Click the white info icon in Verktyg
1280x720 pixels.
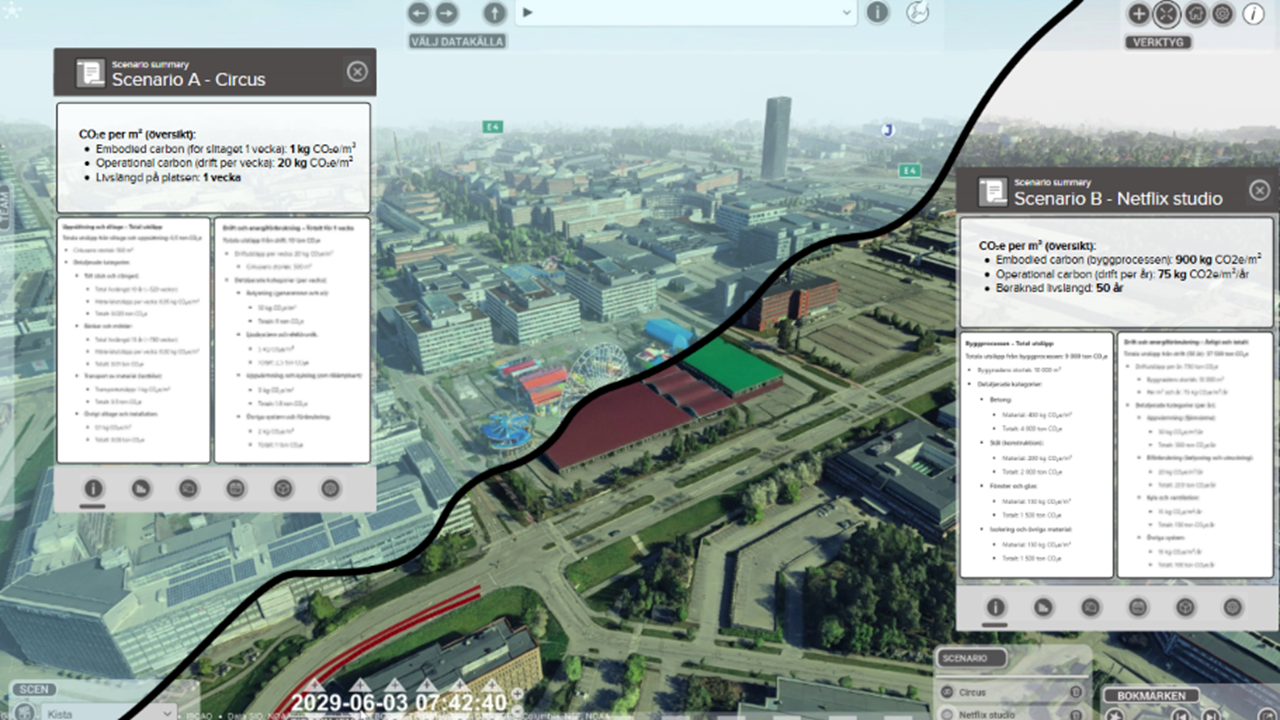(1253, 14)
